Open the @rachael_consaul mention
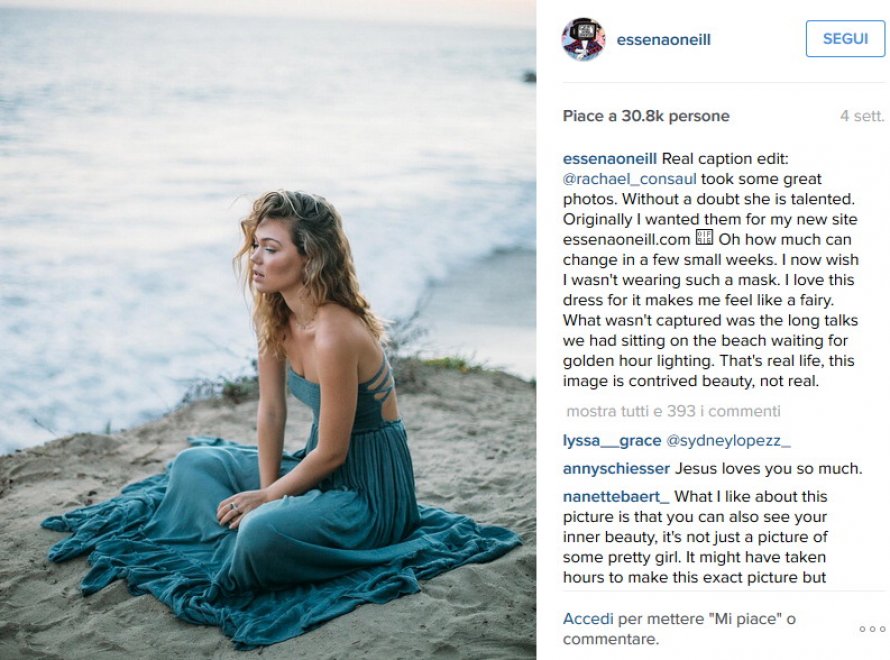 point(629,179)
